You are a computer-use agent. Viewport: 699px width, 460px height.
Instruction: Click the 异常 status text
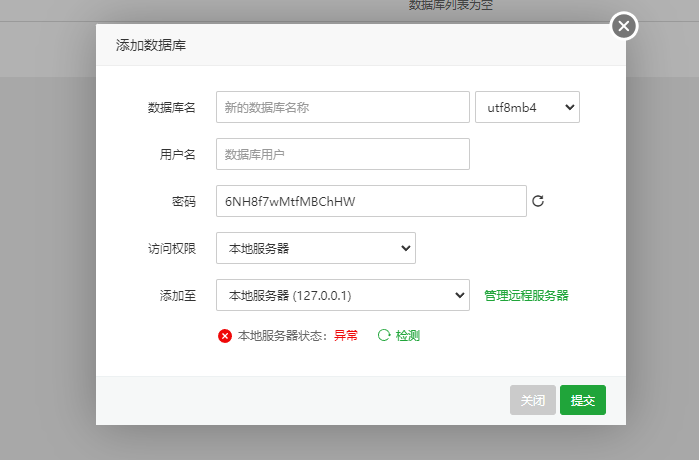click(346, 336)
